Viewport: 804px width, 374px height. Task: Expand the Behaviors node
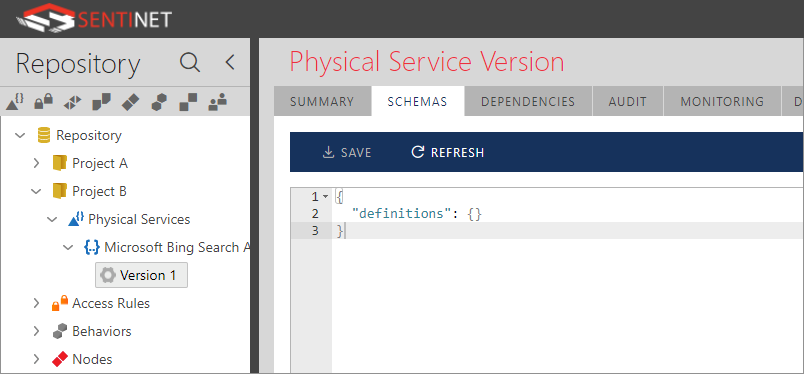(36, 331)
